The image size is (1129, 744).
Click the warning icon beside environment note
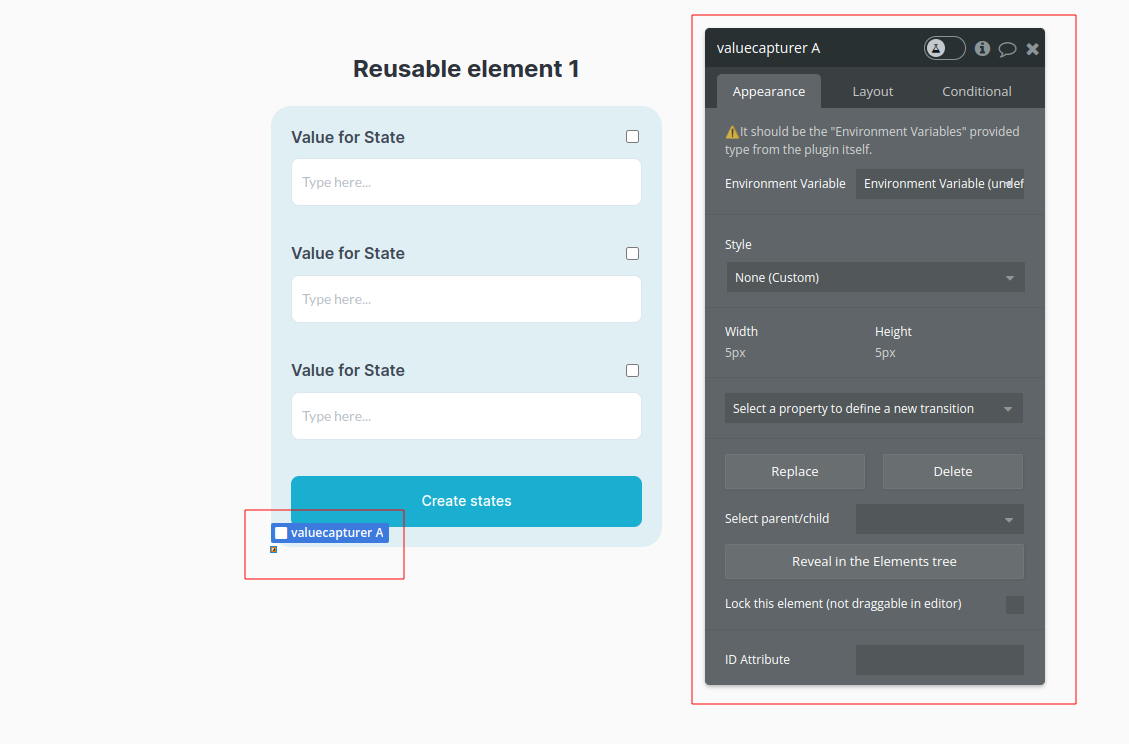tap(732, 132)
